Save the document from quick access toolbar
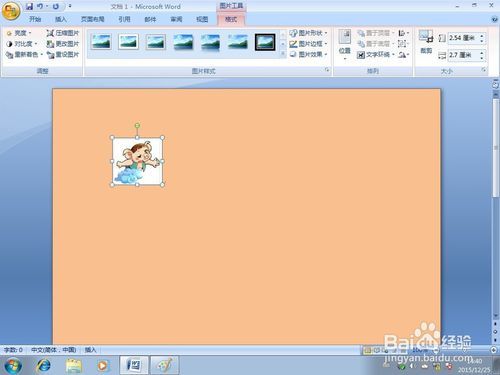Screen dimensions: 500x375 click(x=29, y=6)
